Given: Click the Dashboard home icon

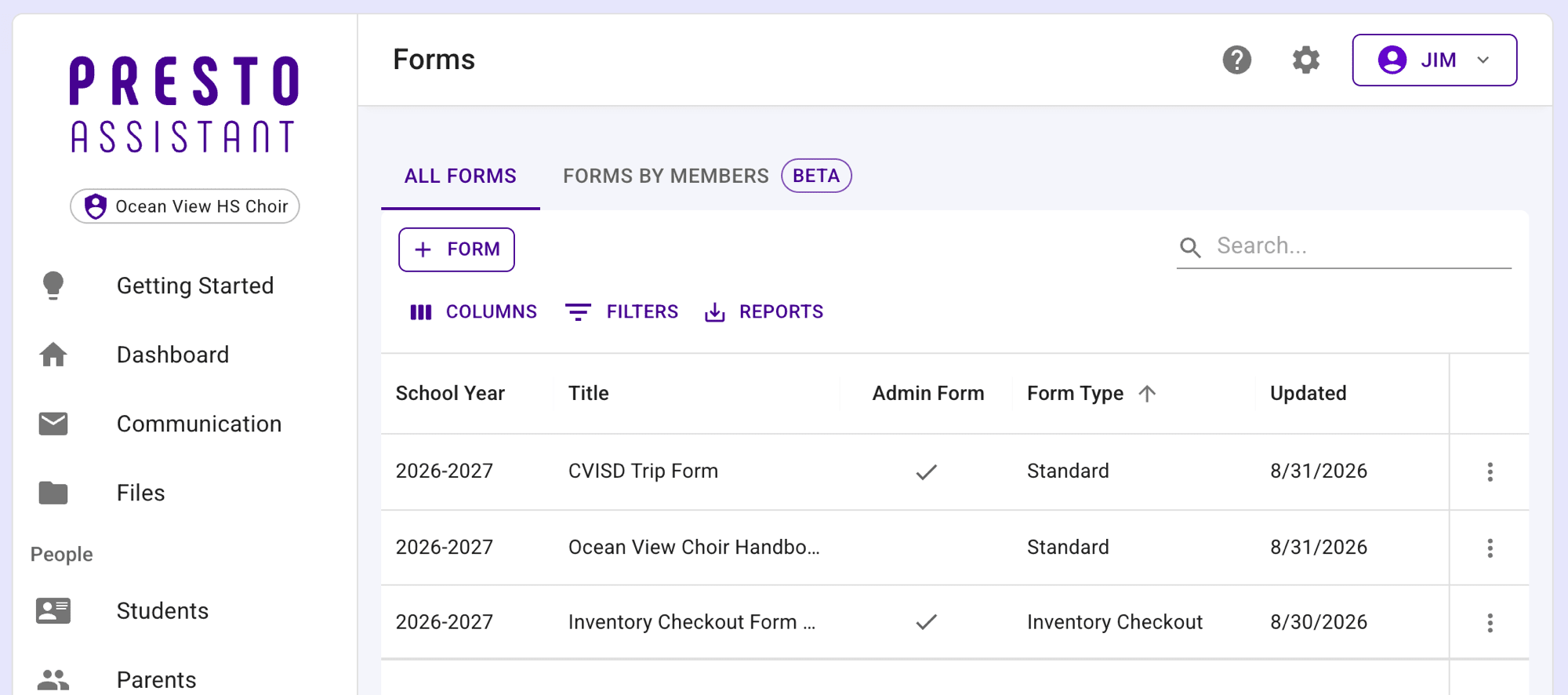Looking at the screenshot, I should pyautogui.click(x=53, y=355).
